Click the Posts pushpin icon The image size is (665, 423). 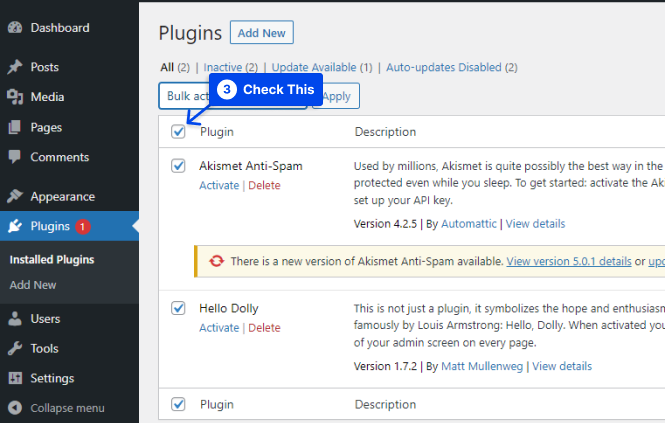[15, 67]
